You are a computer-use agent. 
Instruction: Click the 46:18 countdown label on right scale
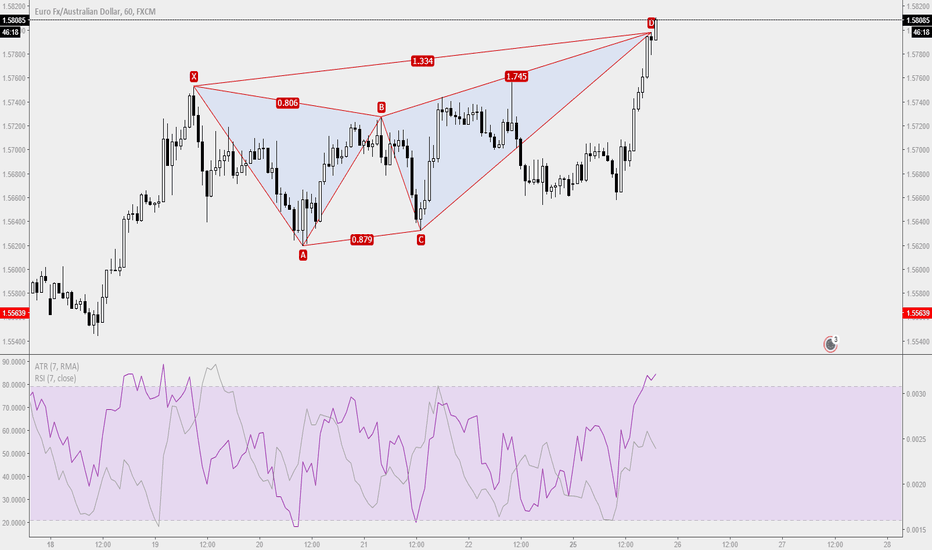pos(920,32)
